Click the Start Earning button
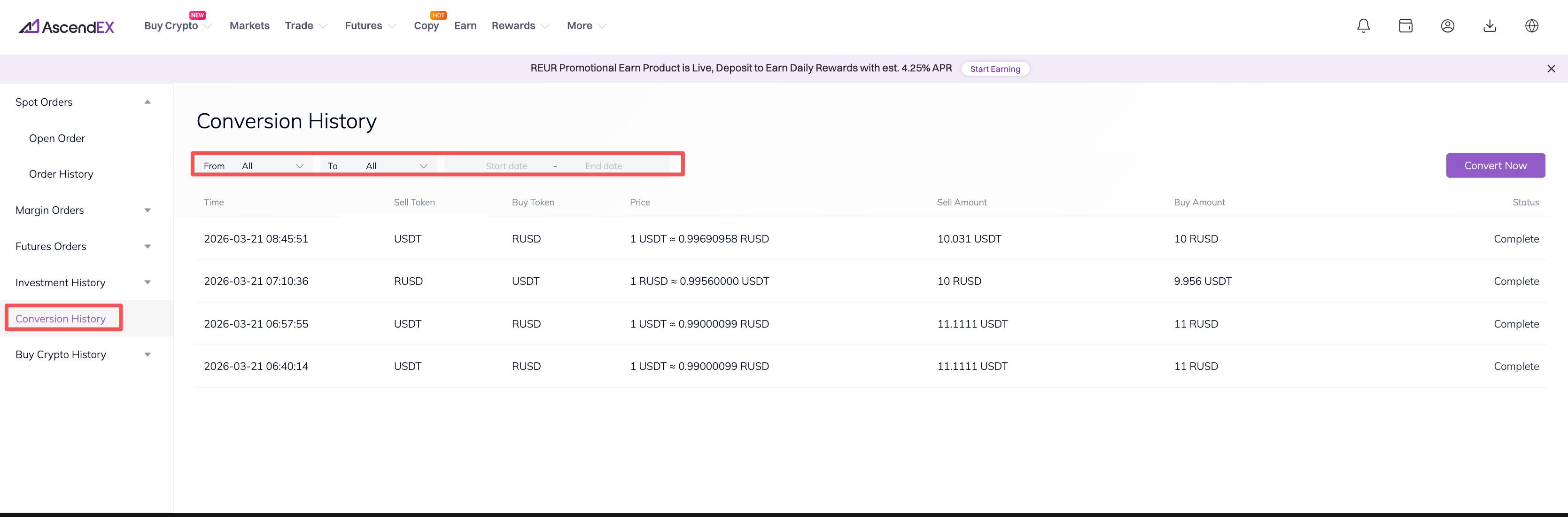 994,69
